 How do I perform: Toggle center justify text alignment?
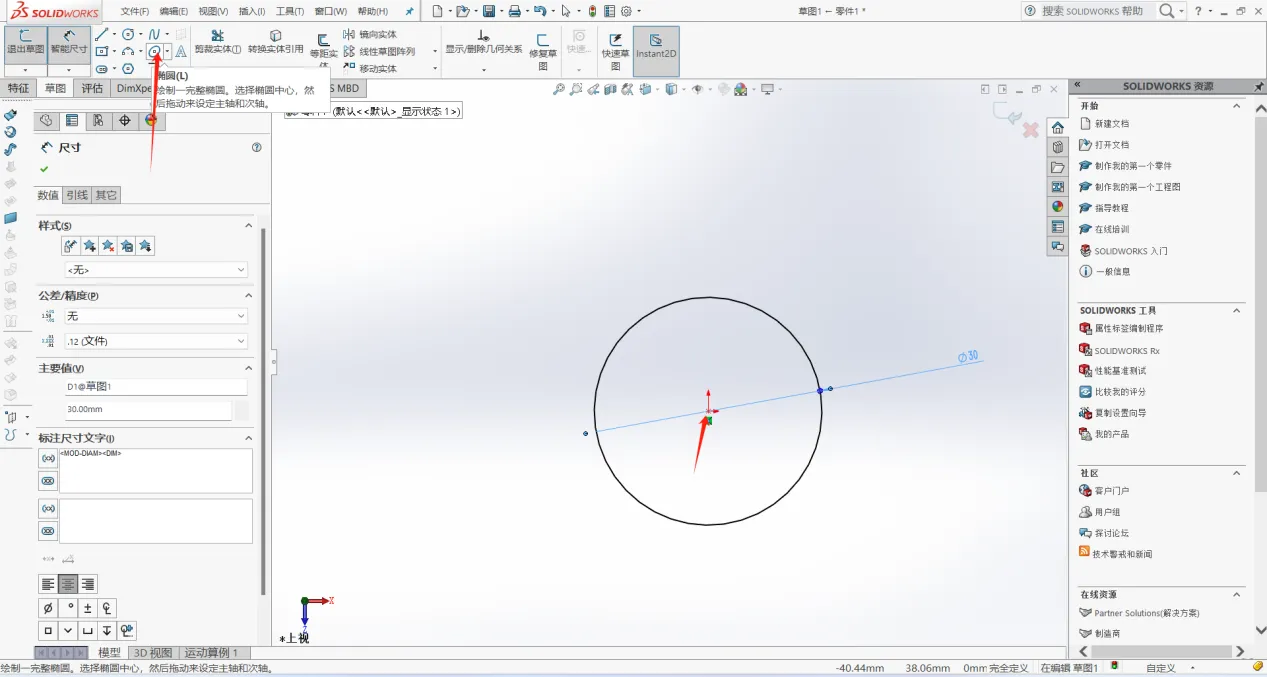68,584
